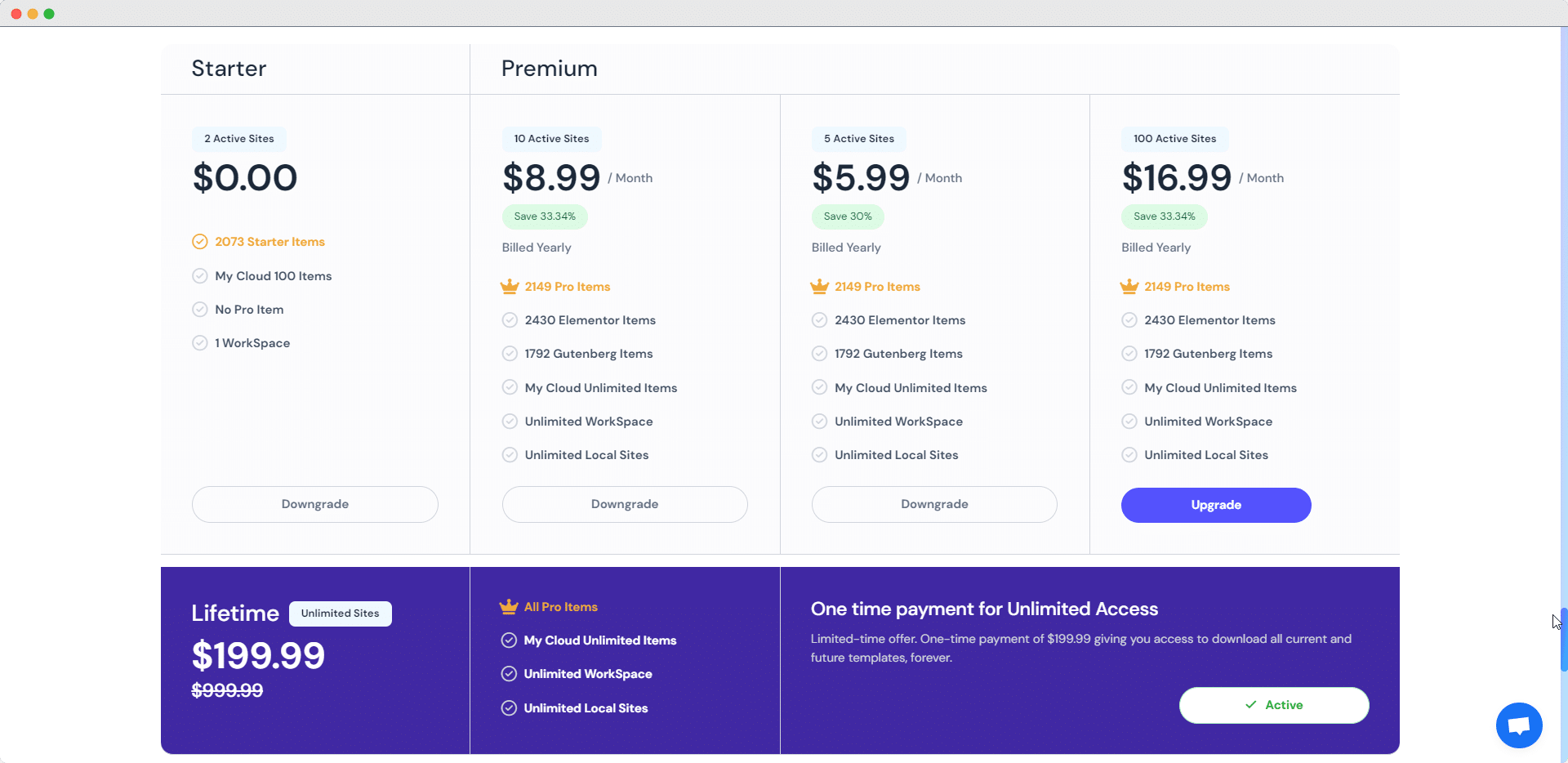Click crown icon beside 10 Active Sites Pro Items

tap(510, 287)
